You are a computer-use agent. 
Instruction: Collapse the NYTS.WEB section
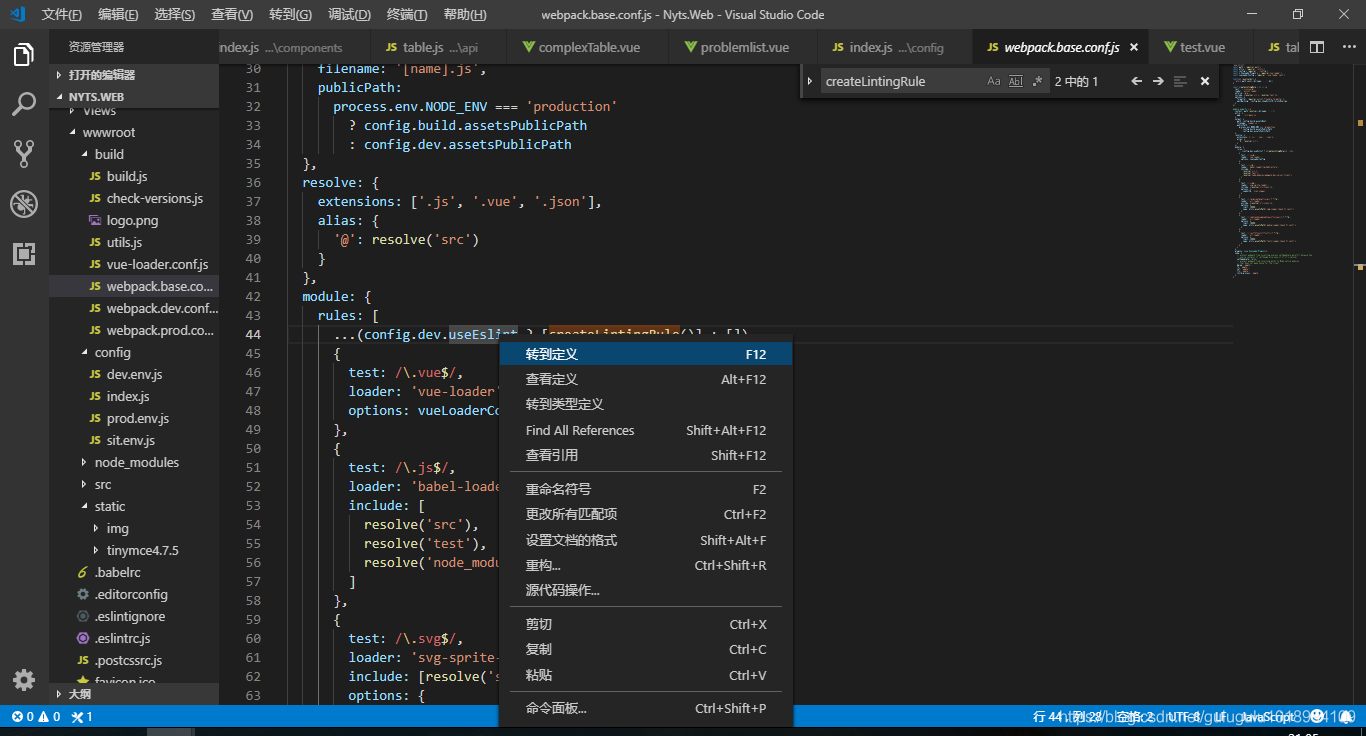pos(134,97)
